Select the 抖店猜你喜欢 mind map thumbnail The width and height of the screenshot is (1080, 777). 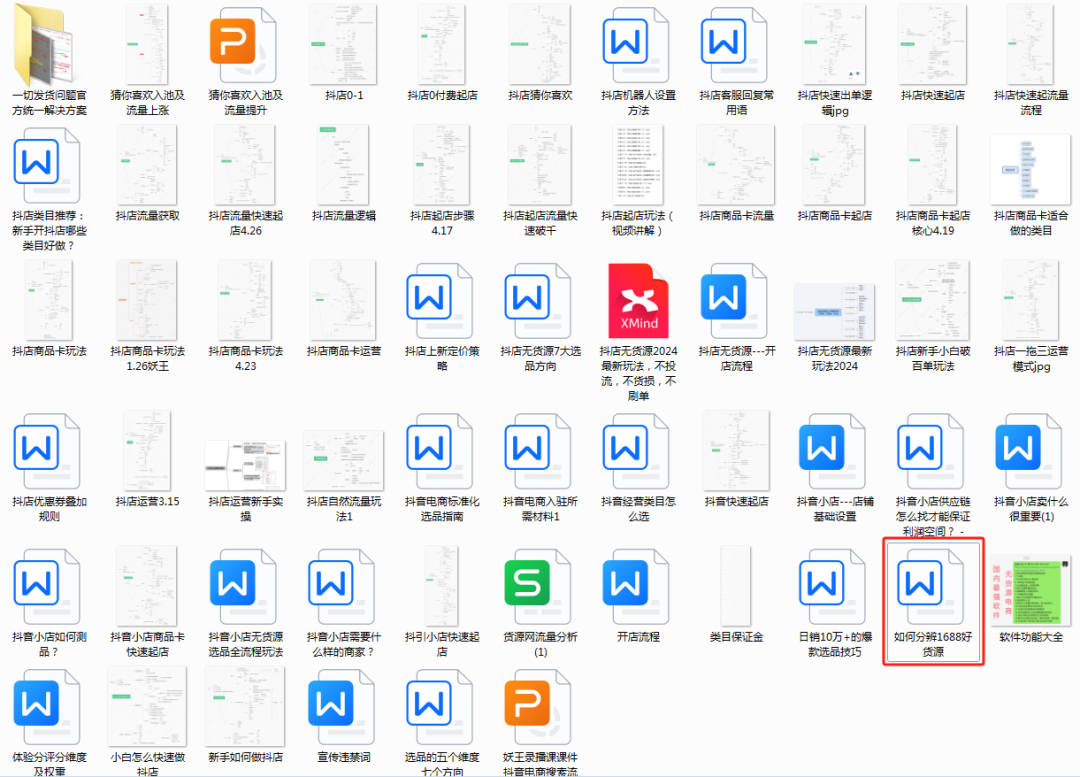(x=540, y=44)
